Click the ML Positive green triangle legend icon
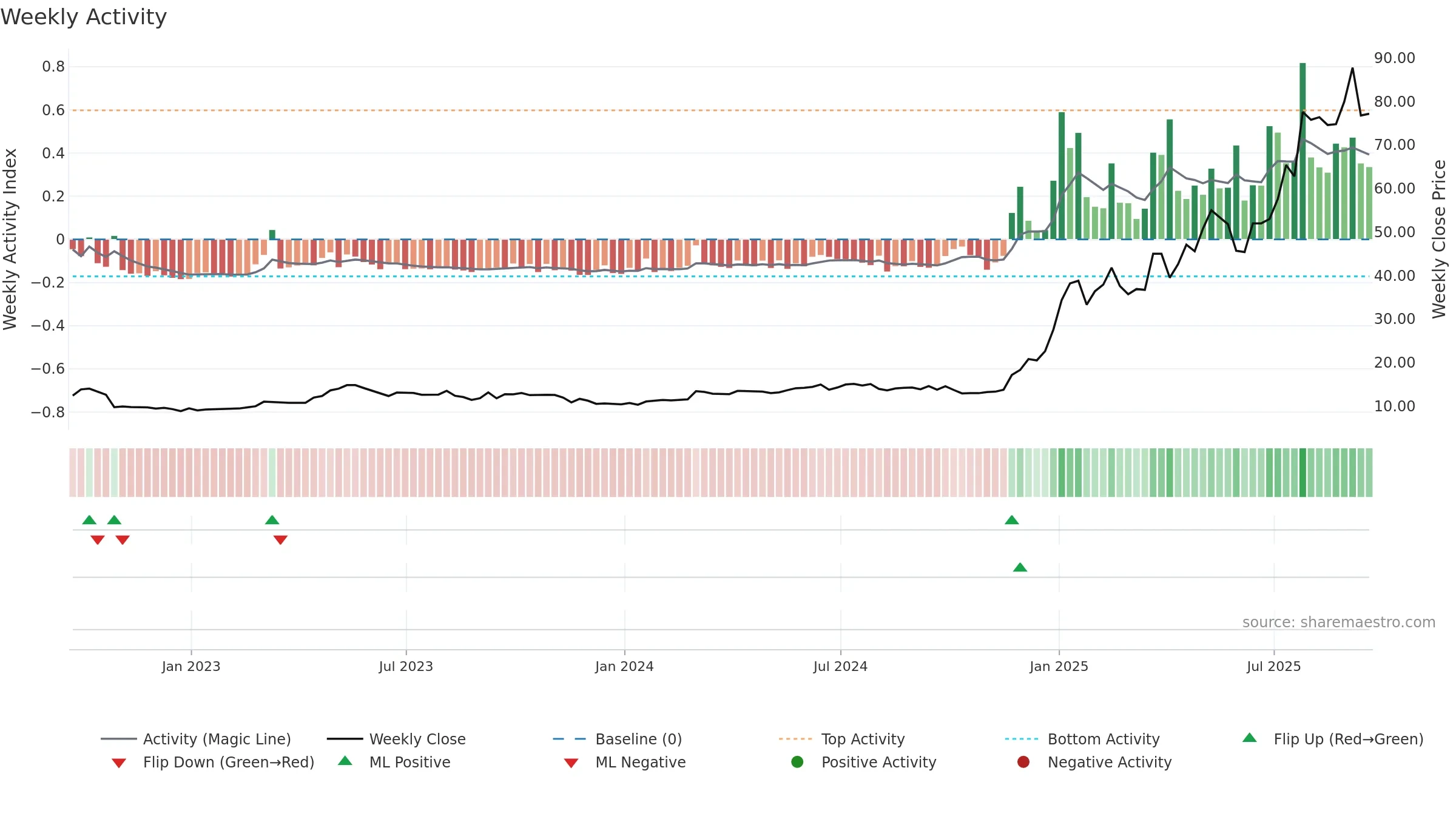Screen dimensions: 1456x819 click(345, 761)
